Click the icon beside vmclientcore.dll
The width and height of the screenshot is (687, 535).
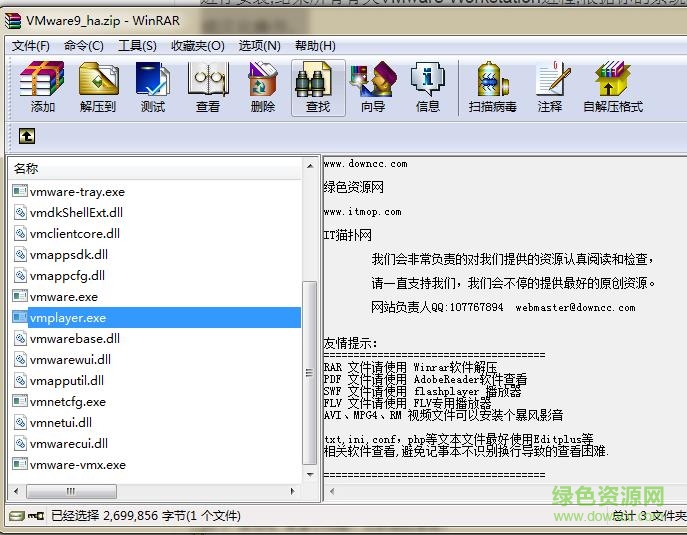20,234
